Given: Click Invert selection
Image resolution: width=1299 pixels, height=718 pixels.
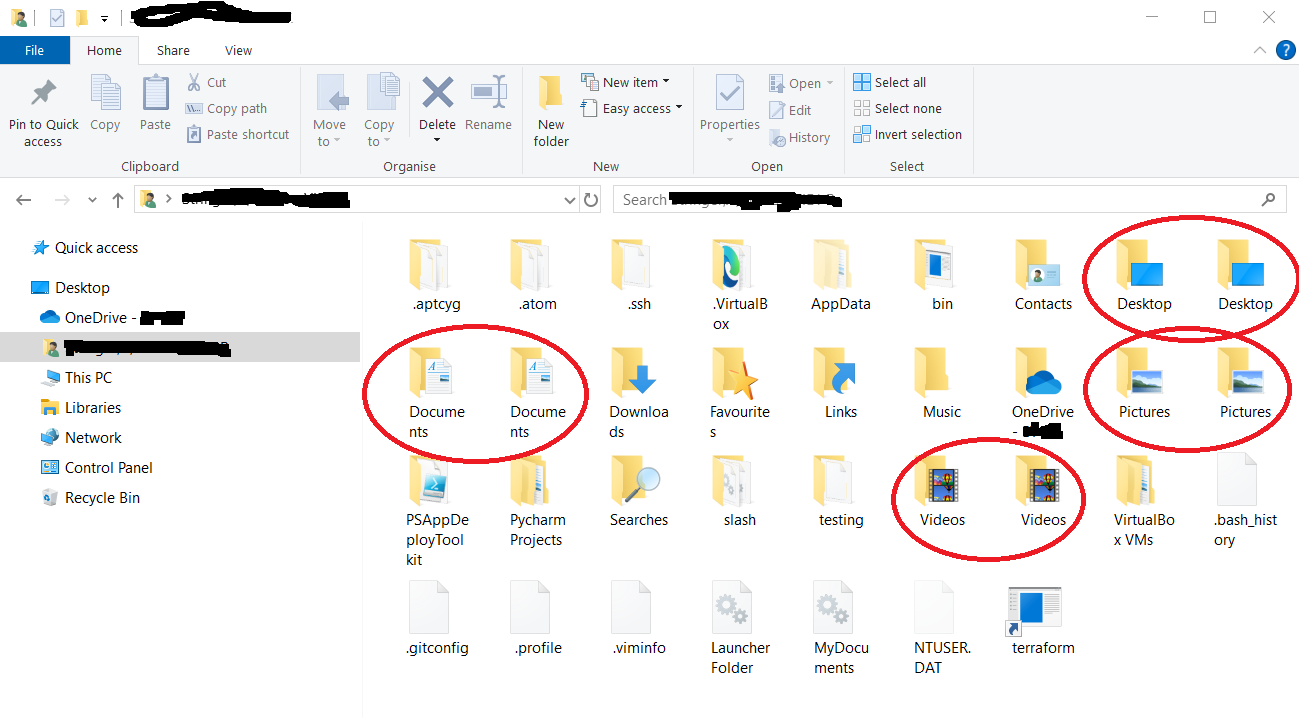Looking at the screenshot, I should tap(908, 134).
